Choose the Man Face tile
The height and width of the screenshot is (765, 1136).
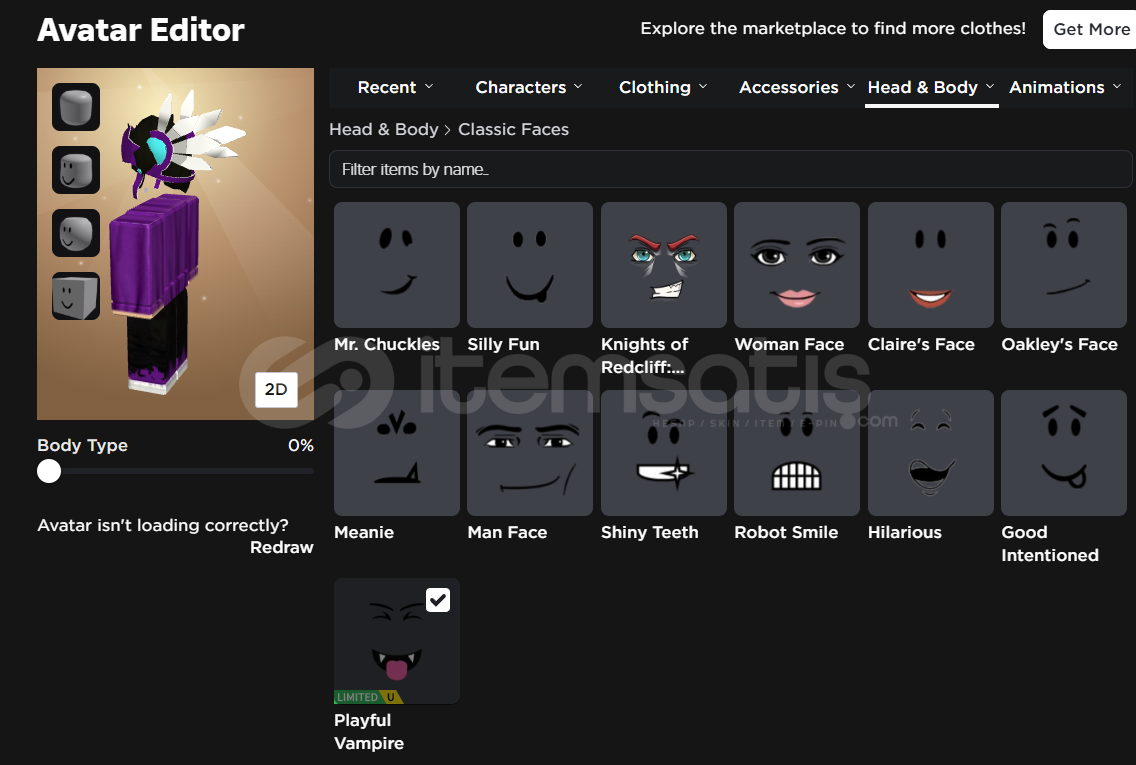[530, 453]
